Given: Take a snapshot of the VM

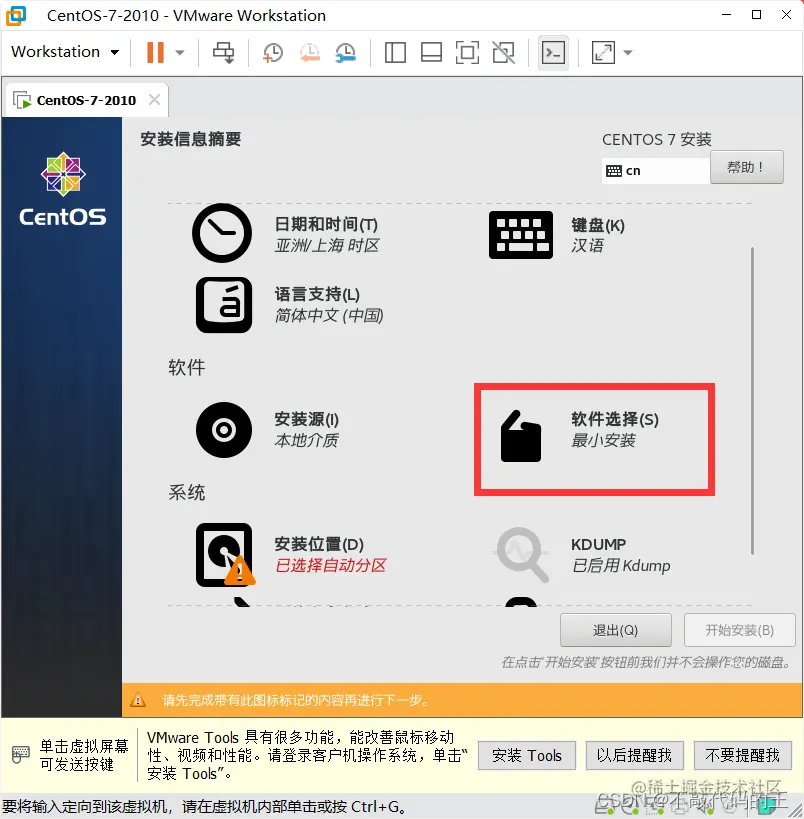Looking at the screenshot, I should [272, 52].
